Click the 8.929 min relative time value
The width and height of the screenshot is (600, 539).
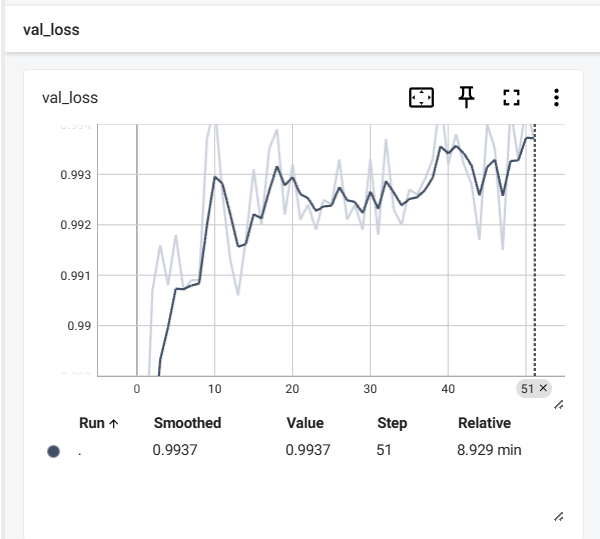489,450
